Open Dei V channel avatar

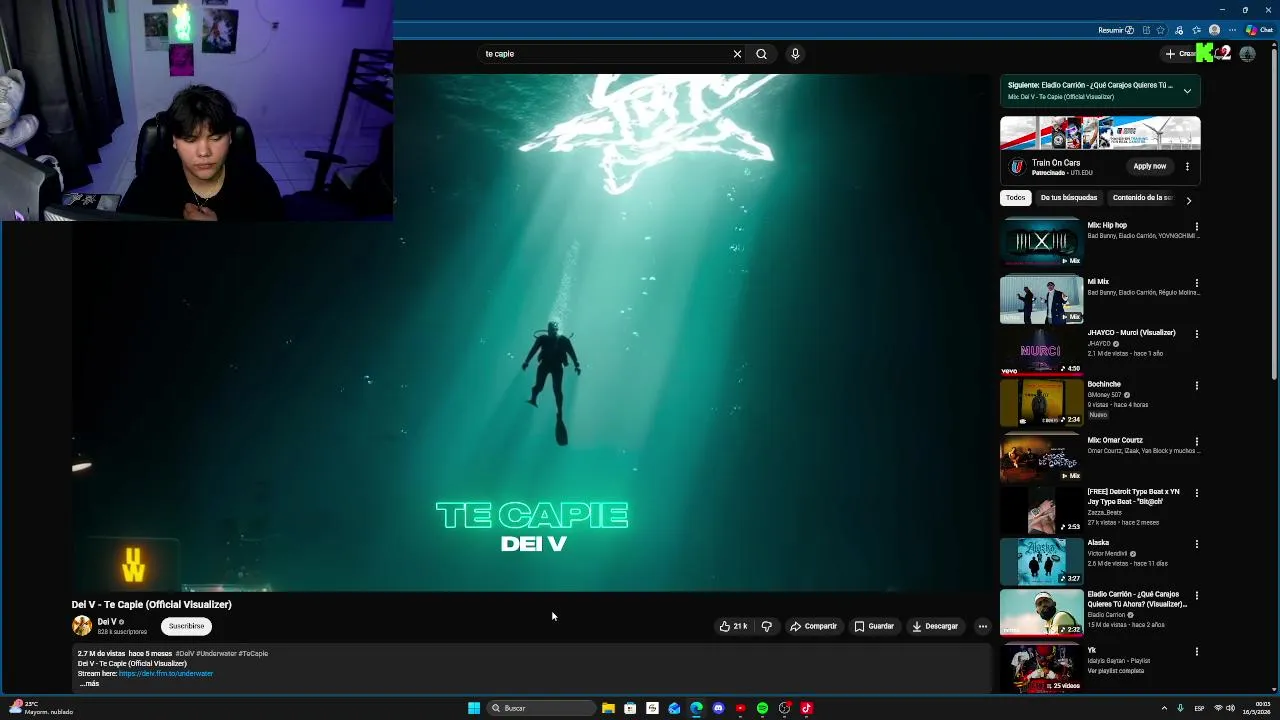click(x=82, y=626)
